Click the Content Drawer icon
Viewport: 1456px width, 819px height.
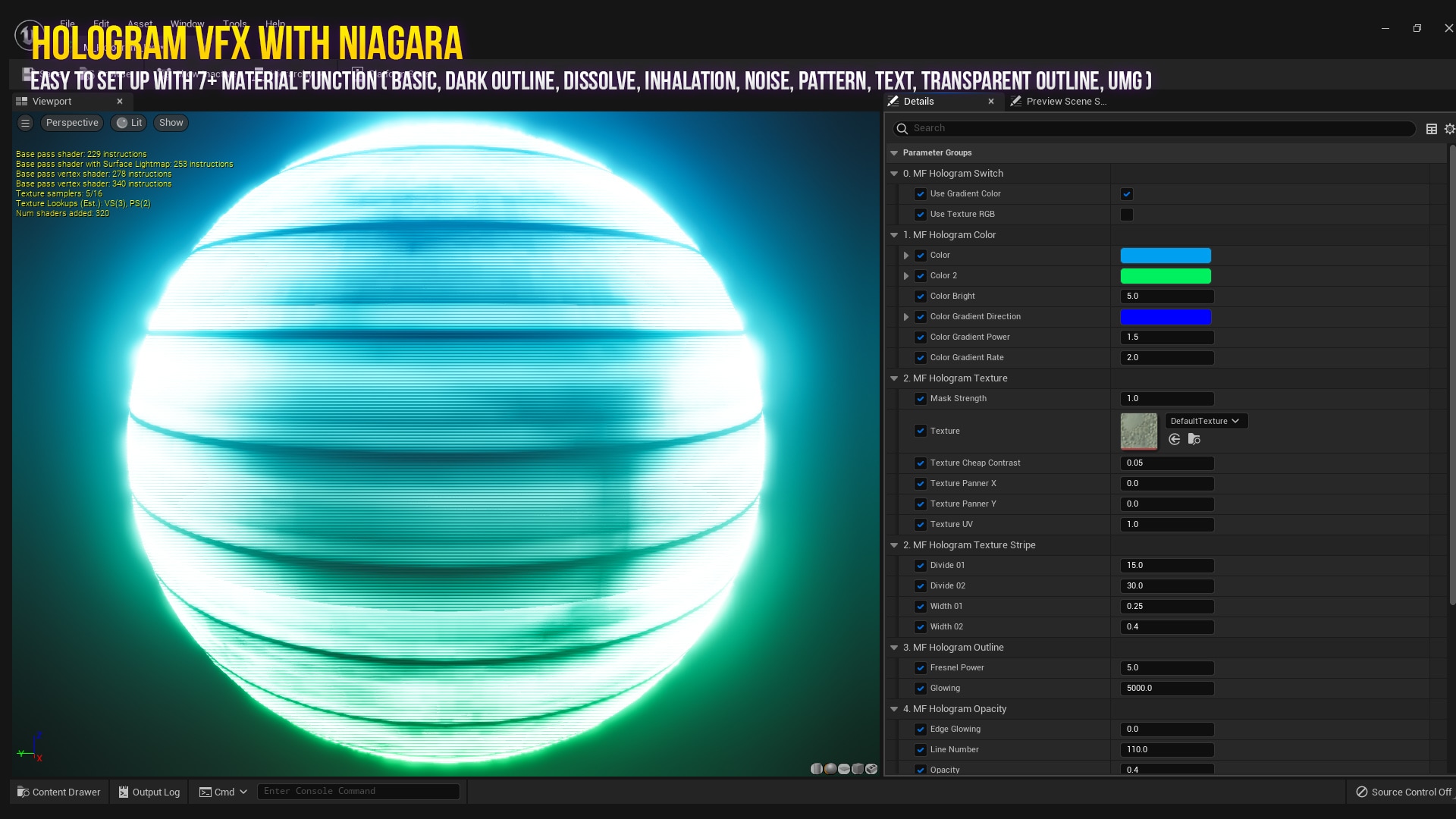23,792
